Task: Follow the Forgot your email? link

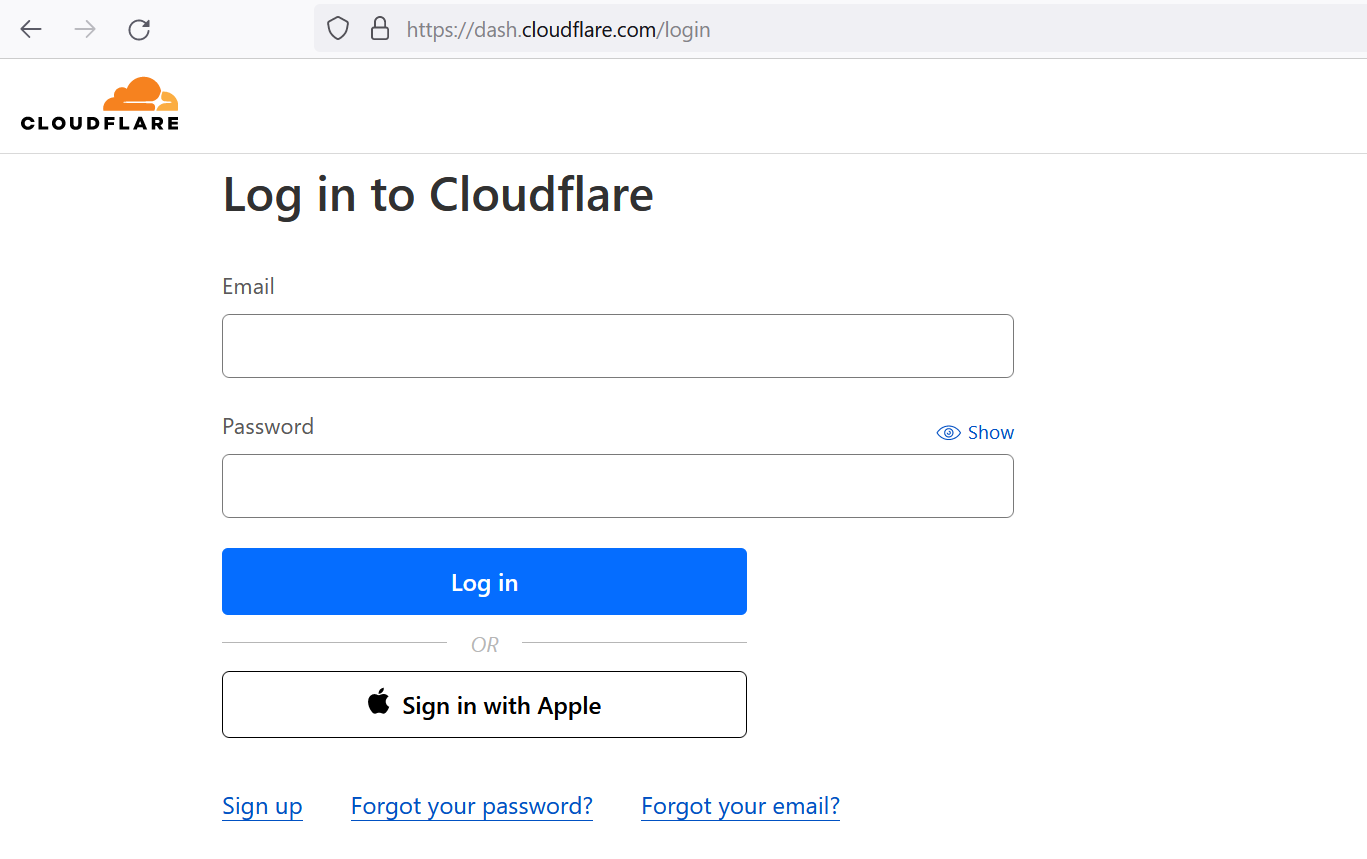Action: tap(740, 806)
